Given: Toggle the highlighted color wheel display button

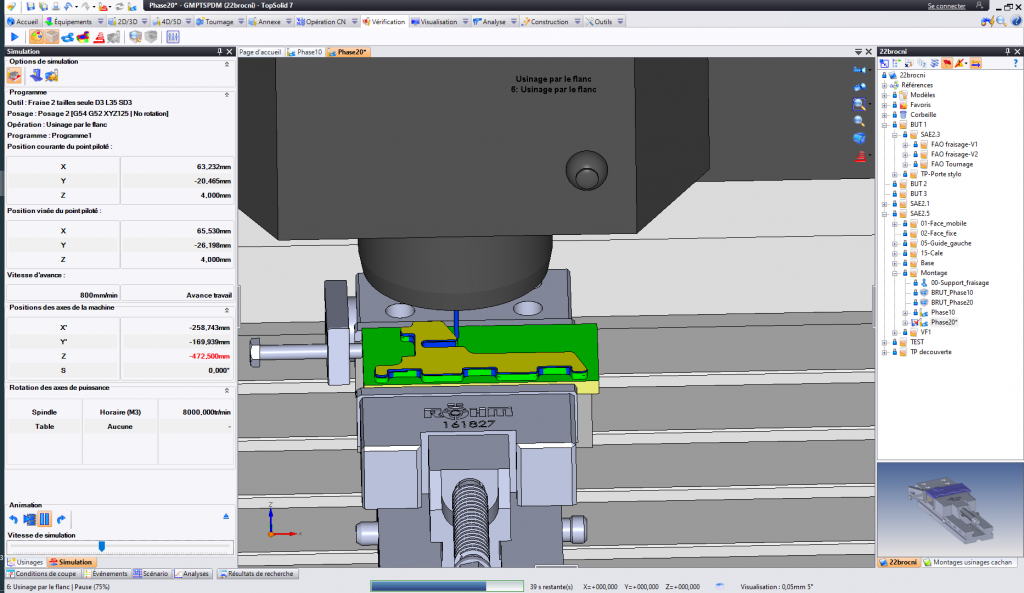Looking at the screenshot, I should tap(35, 37).
